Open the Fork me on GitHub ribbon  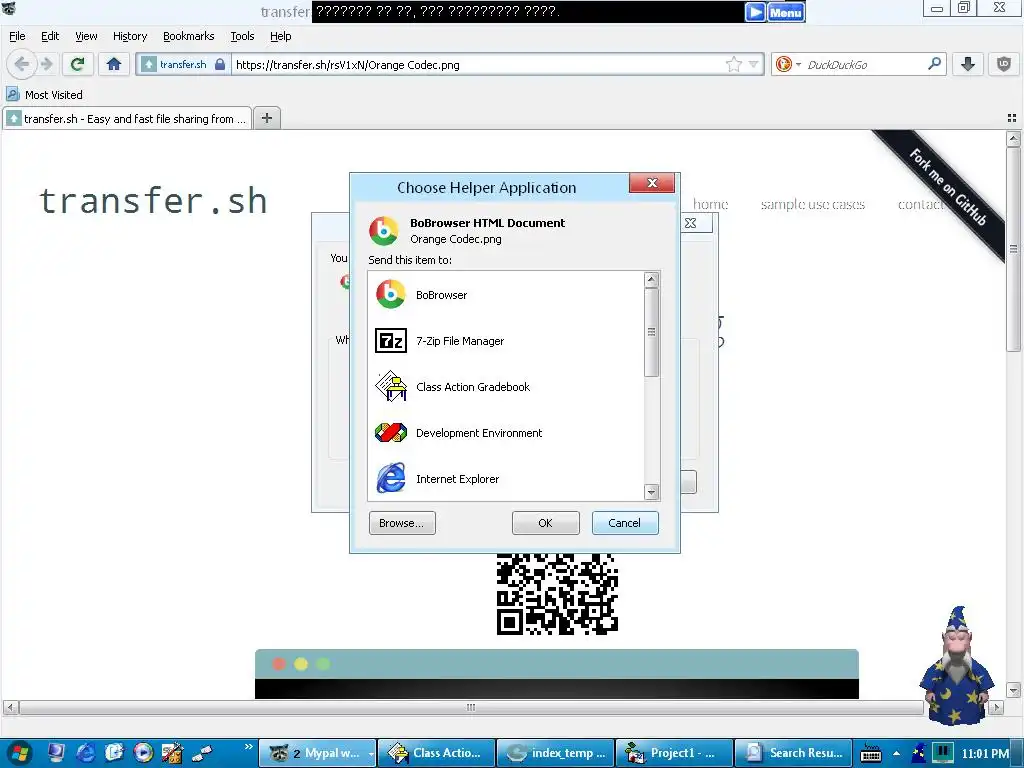(948, 187)
